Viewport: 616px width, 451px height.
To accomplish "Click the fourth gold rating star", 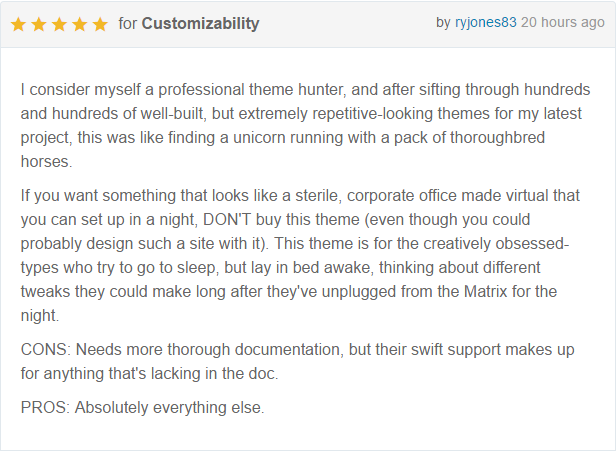I will [x=80, y=24].
